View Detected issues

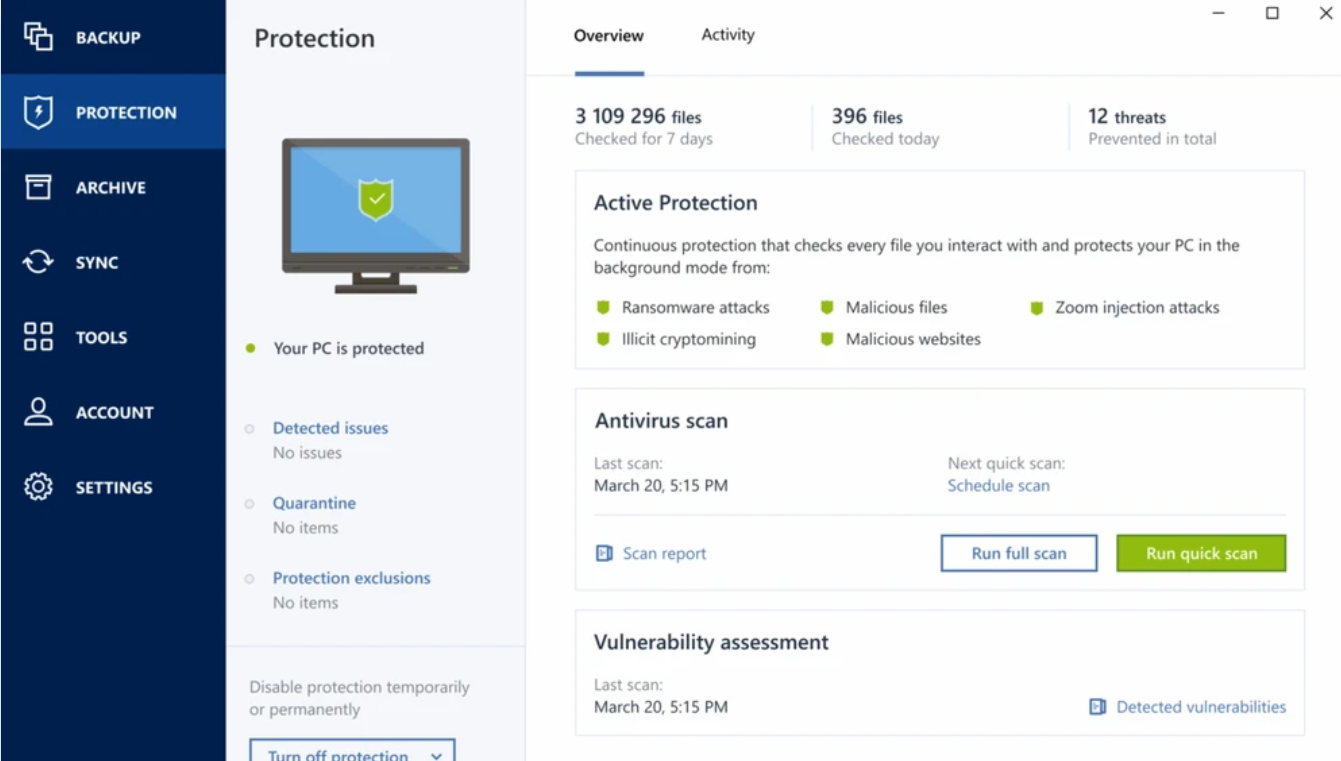pyautogui.click(x=330, y=427)
